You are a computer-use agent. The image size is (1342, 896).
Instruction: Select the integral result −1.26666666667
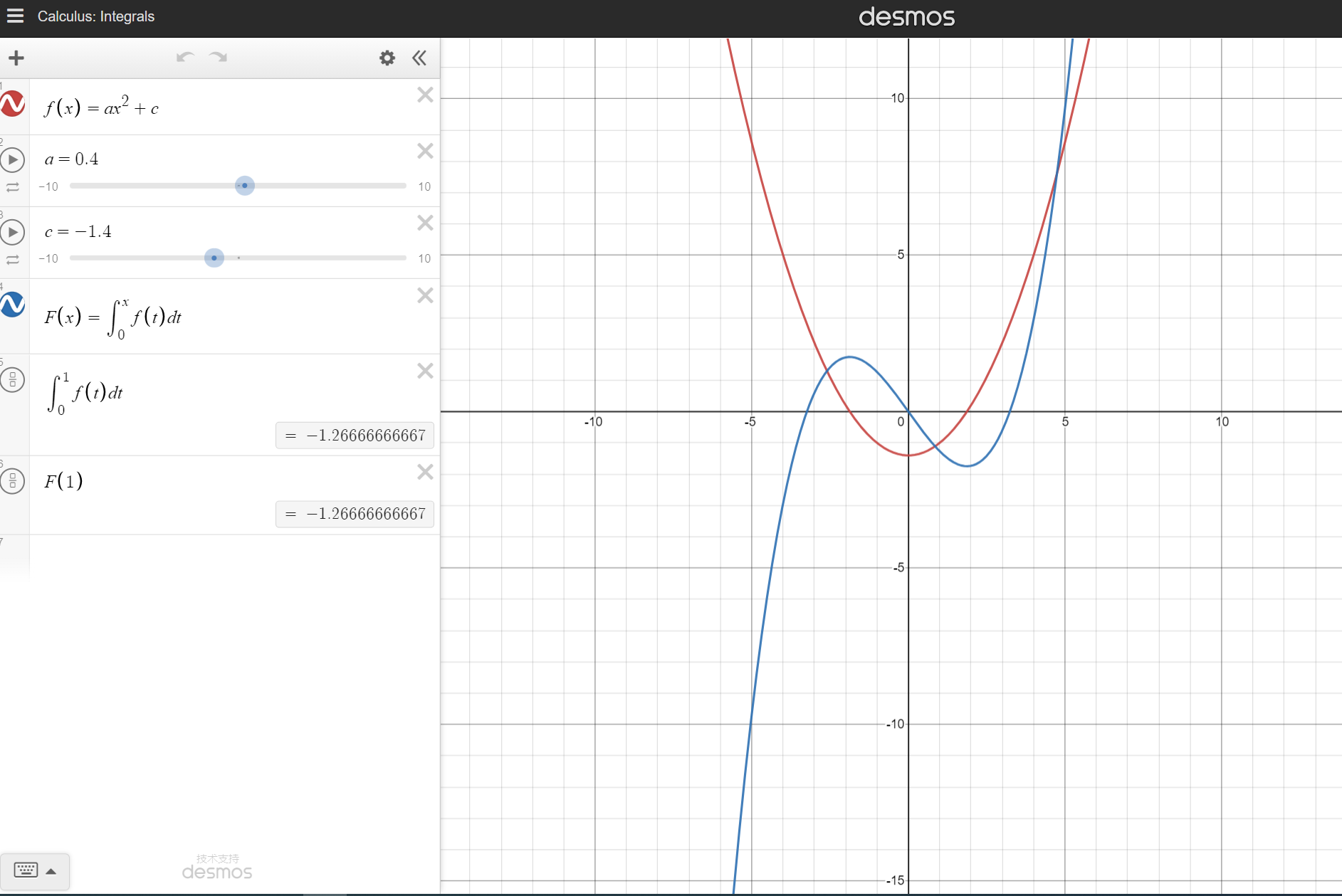pyautogui.click(x=355, y=436)
